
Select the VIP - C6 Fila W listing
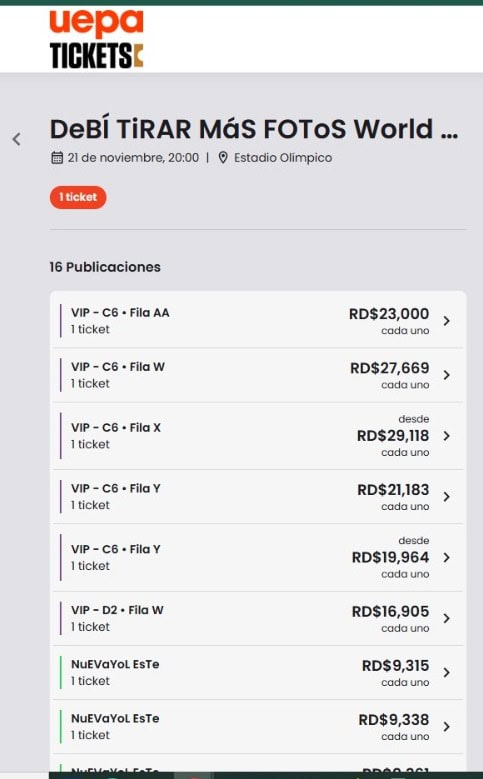point(258,375)
